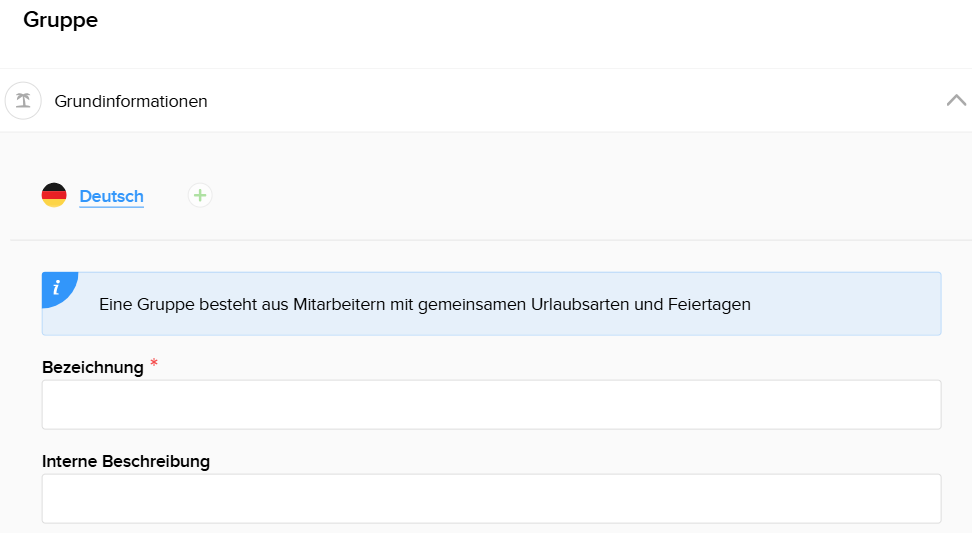The width and height of the screenshot is (972, 533).
Task: Click the divider line below the language tabs
Action: [491, 240]
